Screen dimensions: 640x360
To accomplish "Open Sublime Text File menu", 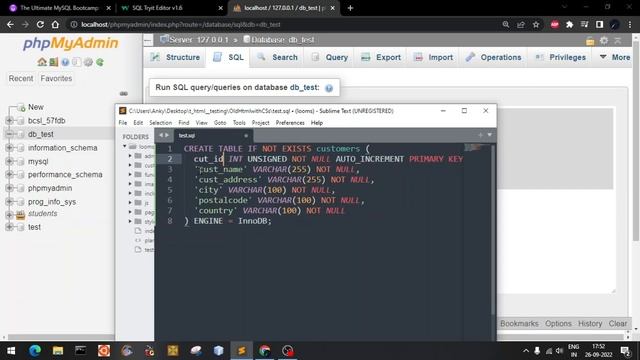I will click(123, 123).
